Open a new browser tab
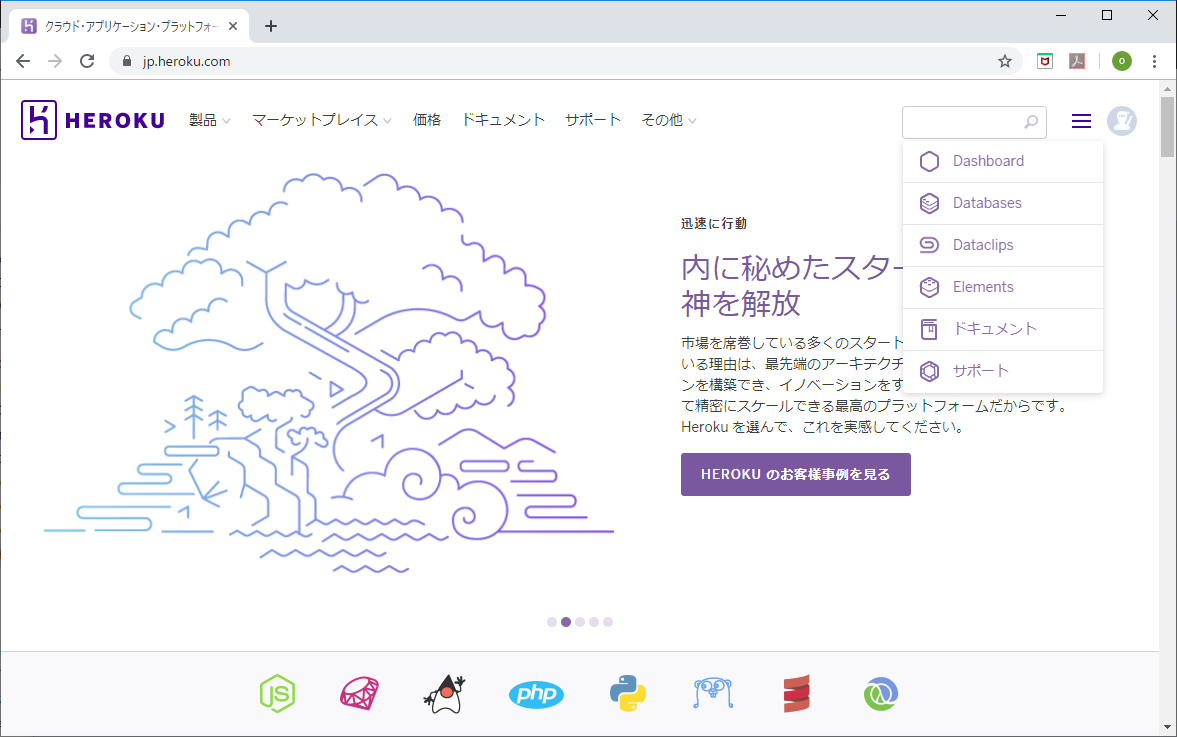The height and width of the screenshot is (737, 1177). (x=271, y=26)
